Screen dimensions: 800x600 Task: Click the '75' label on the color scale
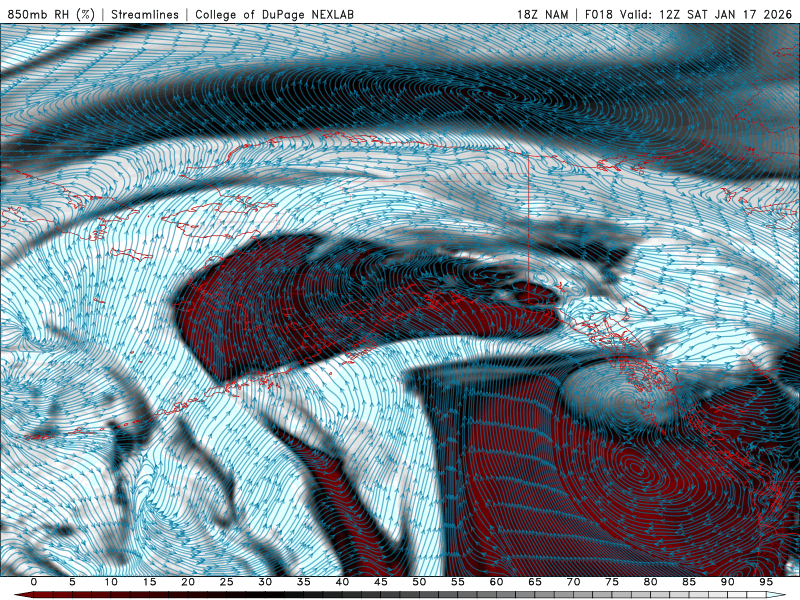coord(612,582)
